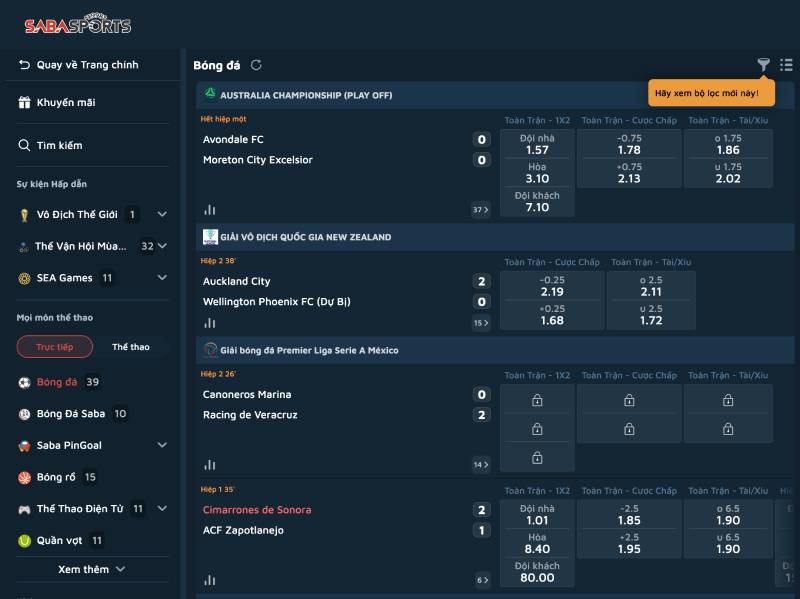The width and height of the screenshot is (800, 599).
Task: Click the refresh icon next to Bóng đá
Action: [x=256, y=65]
